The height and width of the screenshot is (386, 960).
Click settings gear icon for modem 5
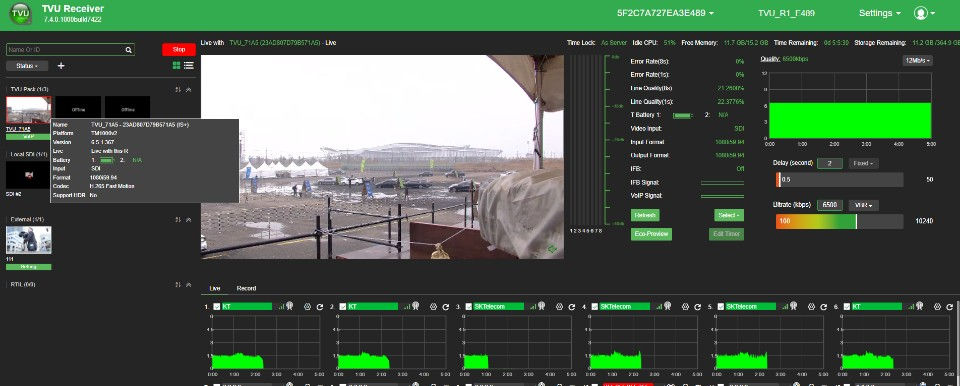click(811, 306)
